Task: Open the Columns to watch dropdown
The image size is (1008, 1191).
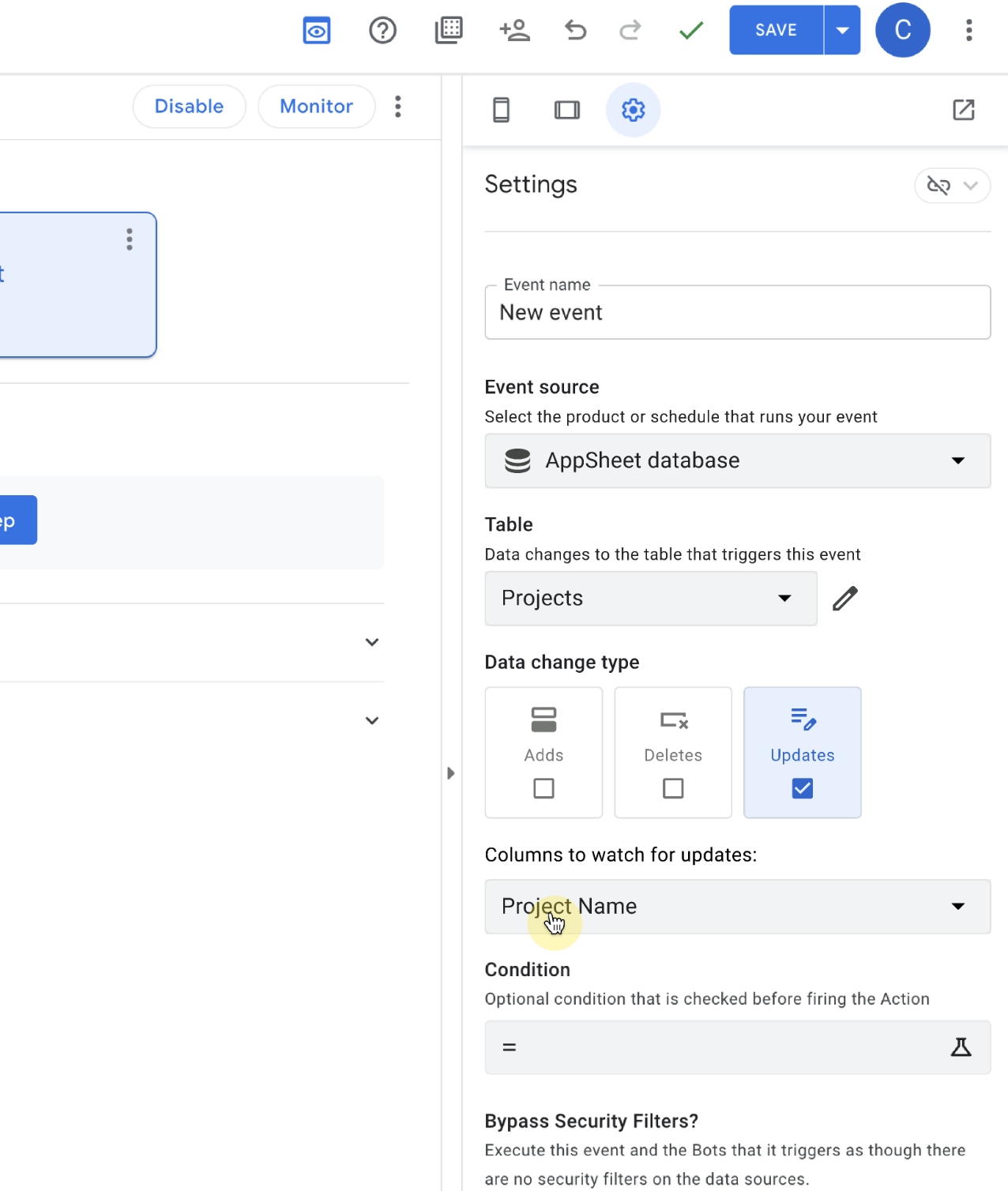Action: point(738,907)
